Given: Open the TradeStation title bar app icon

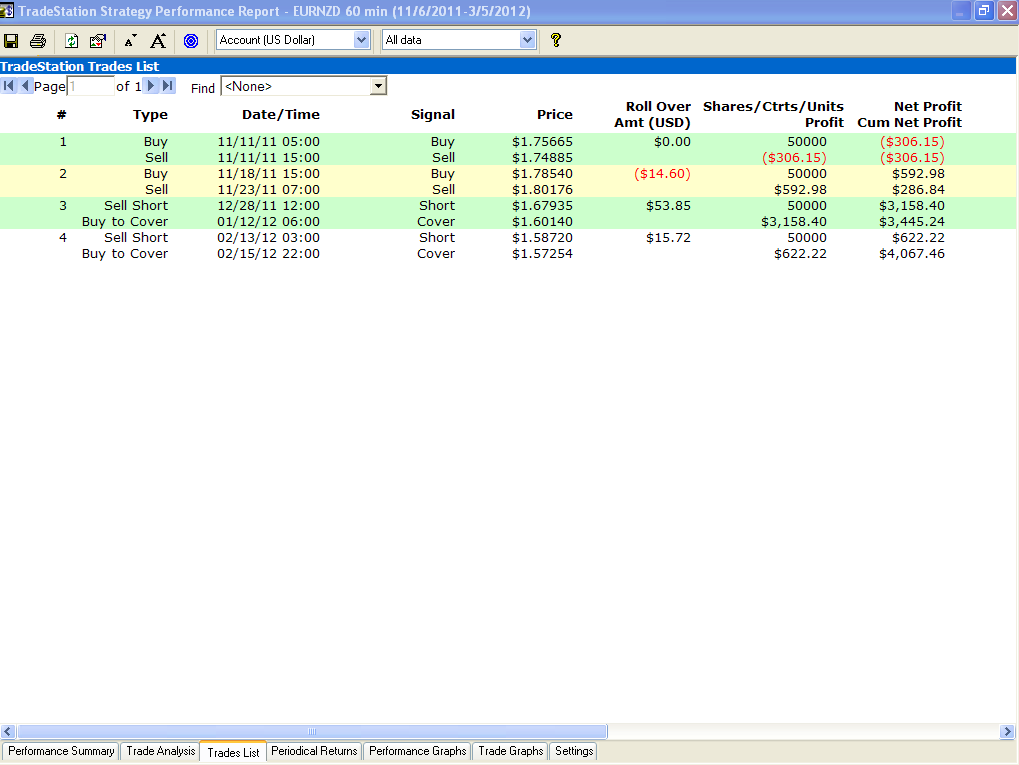Looking at the screenshot, I should point(7,10).
